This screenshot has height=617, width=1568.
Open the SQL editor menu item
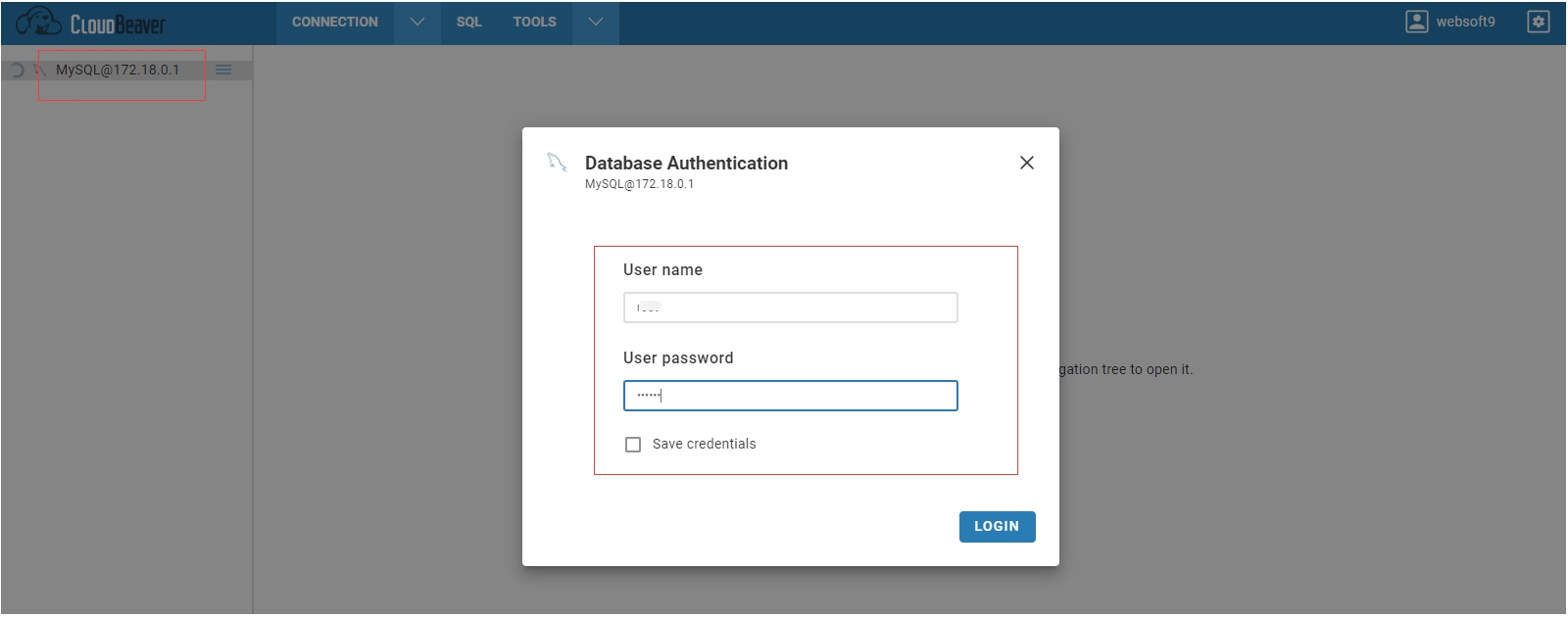point(468,22)
